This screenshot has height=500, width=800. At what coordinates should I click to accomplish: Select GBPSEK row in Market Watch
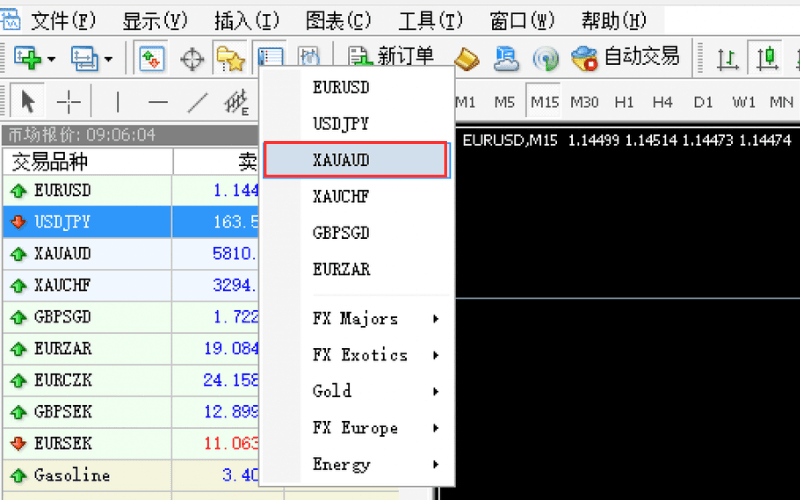tap(131, 412)
